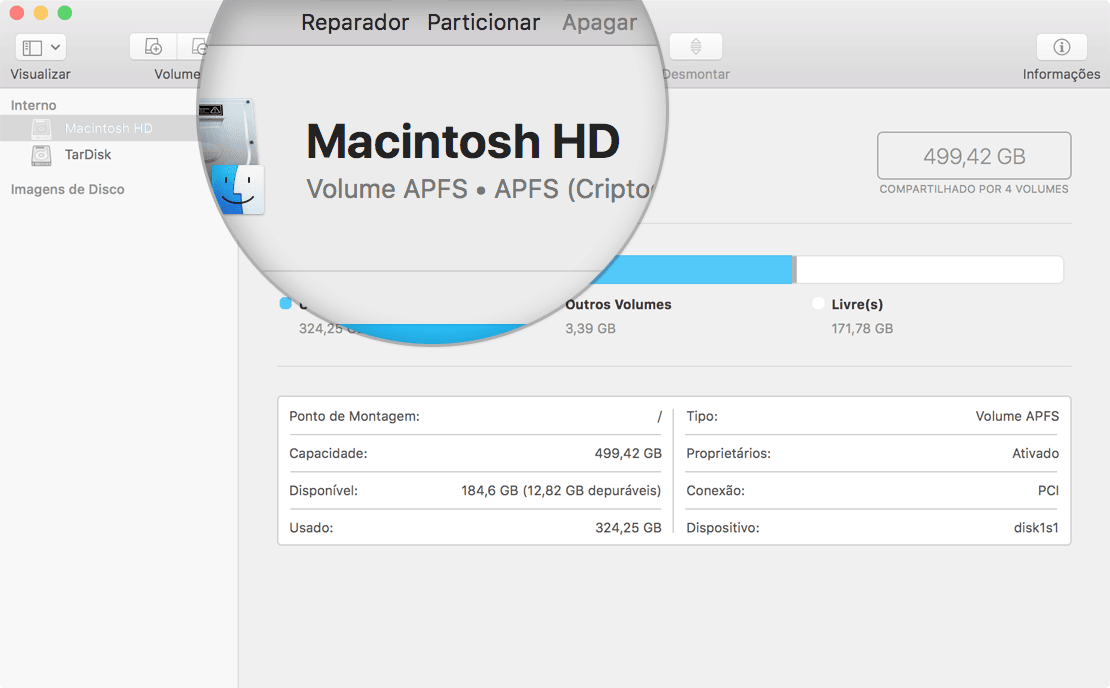Click the 499,42 GB capacity box
This screenshot has height=688, width=1110.
point(974,156)
